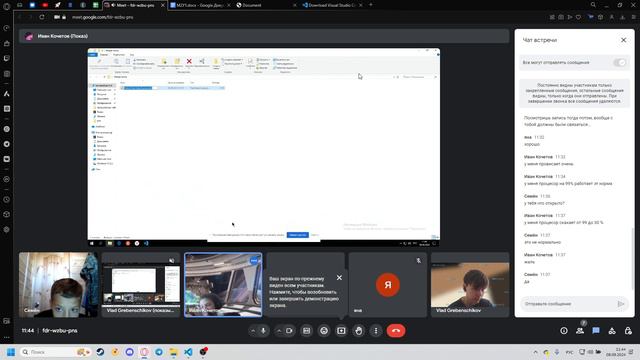Toggle the camera button in Meet
640x360 pixels.
tap(289, 331)
